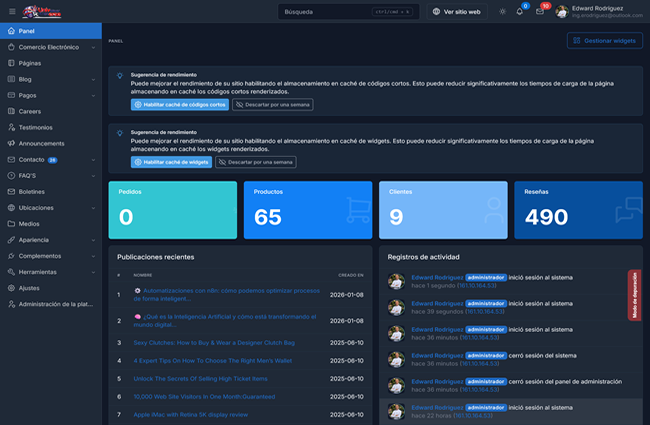
Task: Click Habilitar caché de códigos cortos
Action: tap(179, 104)
